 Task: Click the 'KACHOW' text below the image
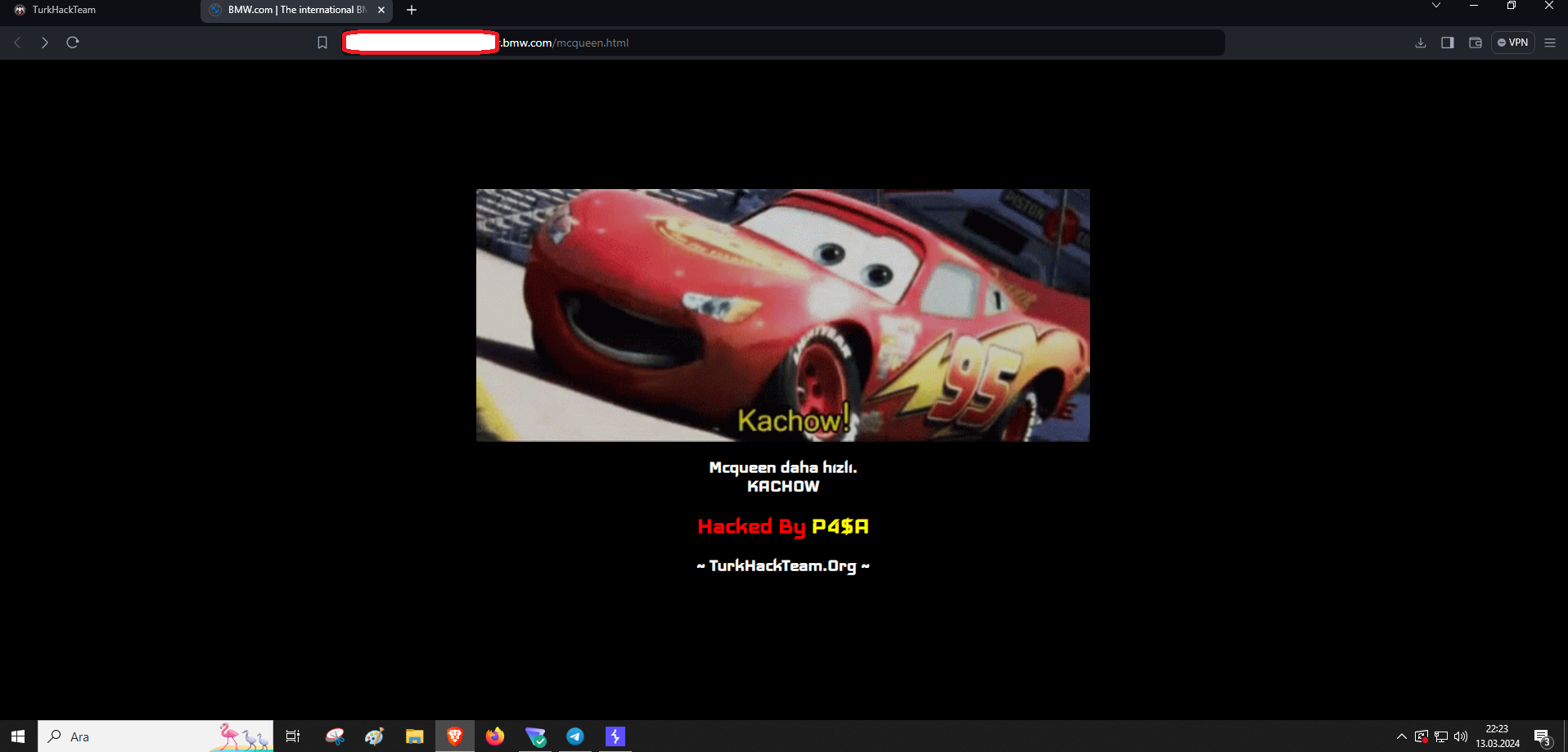point(783,486)
